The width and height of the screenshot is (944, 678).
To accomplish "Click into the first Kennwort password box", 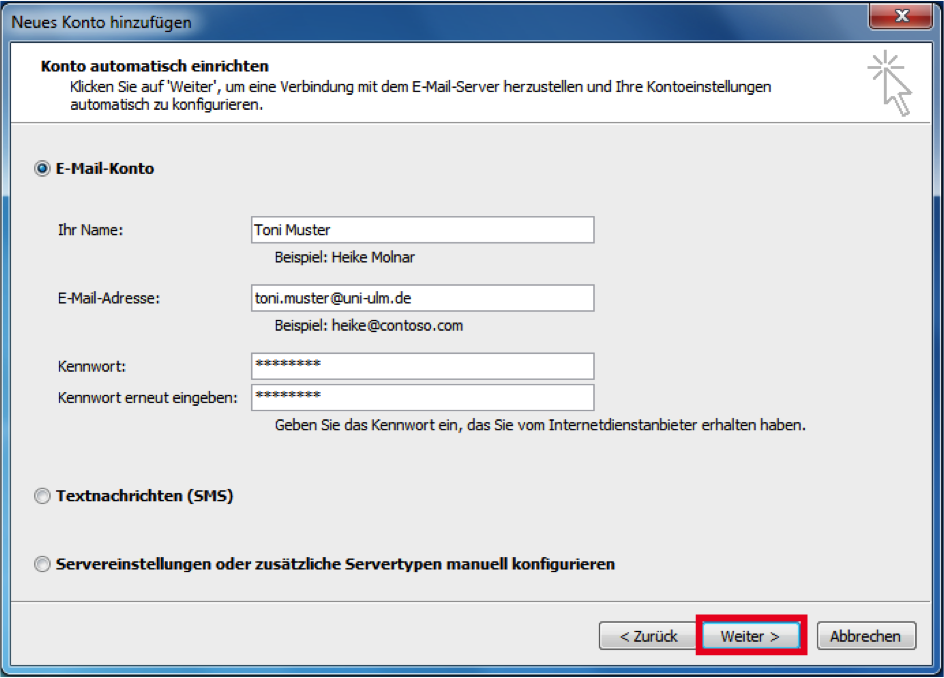I will click(422, 366).
